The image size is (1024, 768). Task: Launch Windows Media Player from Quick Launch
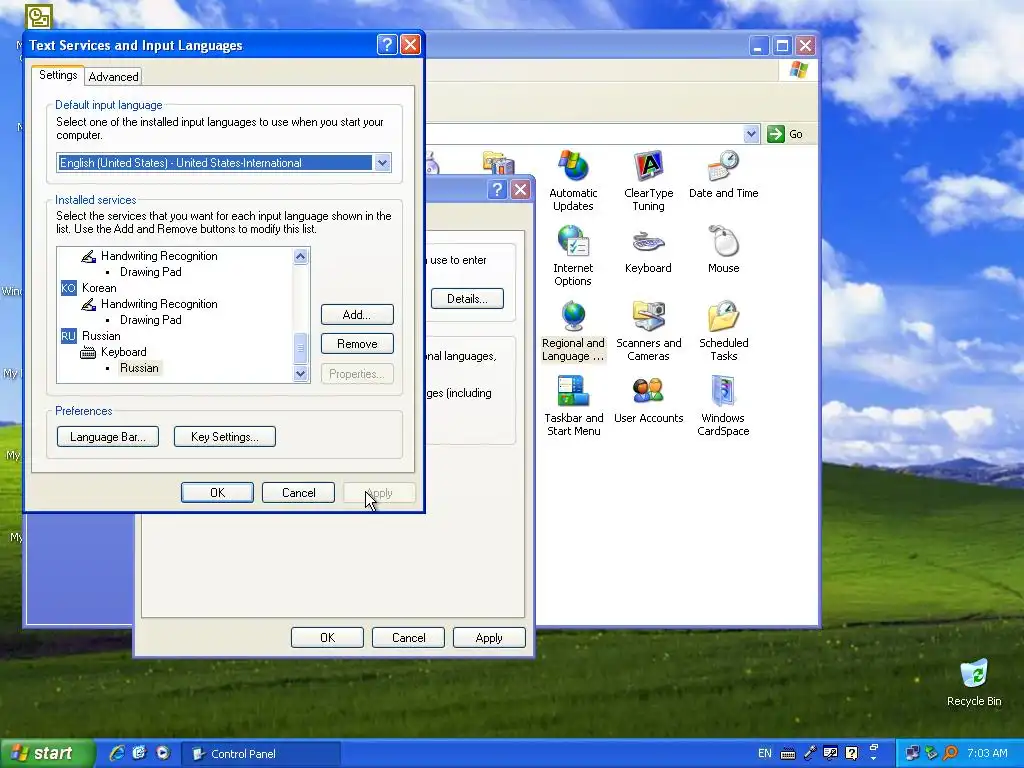click(x=163, y=753)
